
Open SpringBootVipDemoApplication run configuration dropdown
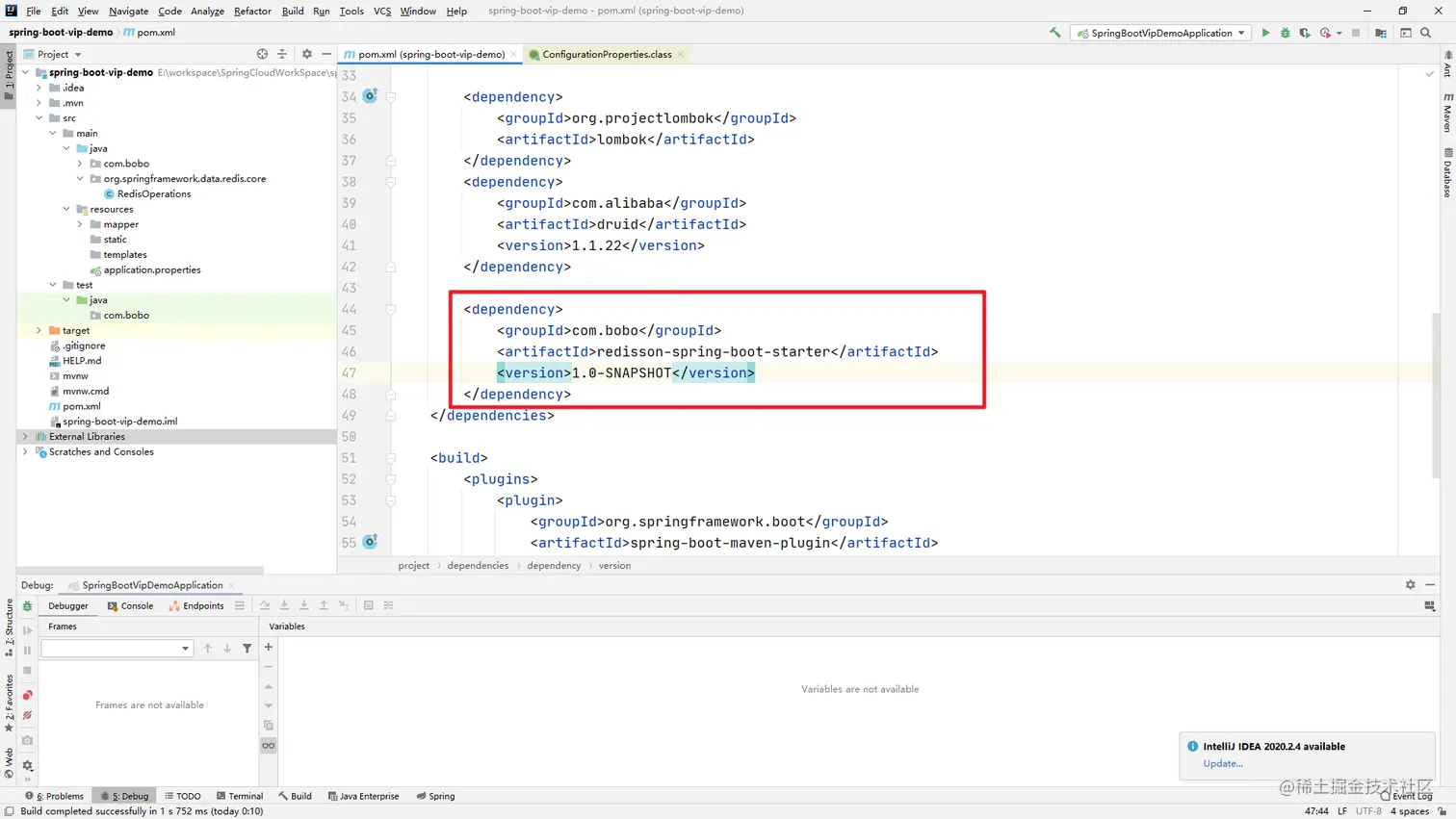click(x=1162, y=33)
